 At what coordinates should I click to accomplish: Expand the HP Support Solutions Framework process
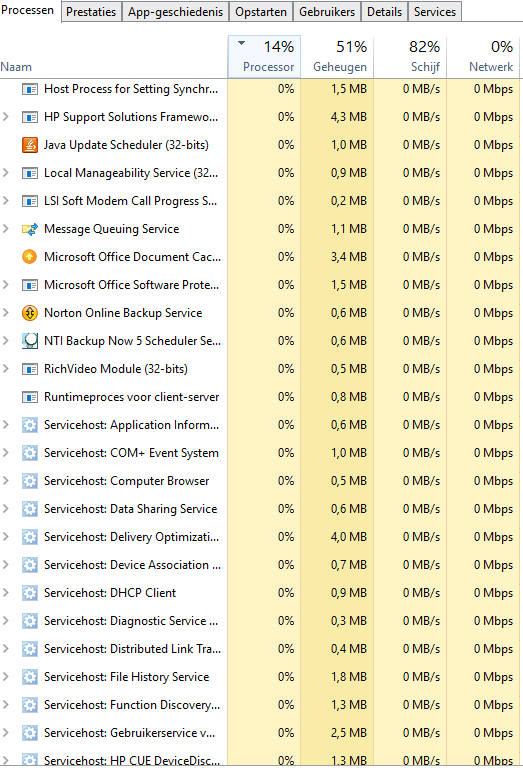point(6,117)
